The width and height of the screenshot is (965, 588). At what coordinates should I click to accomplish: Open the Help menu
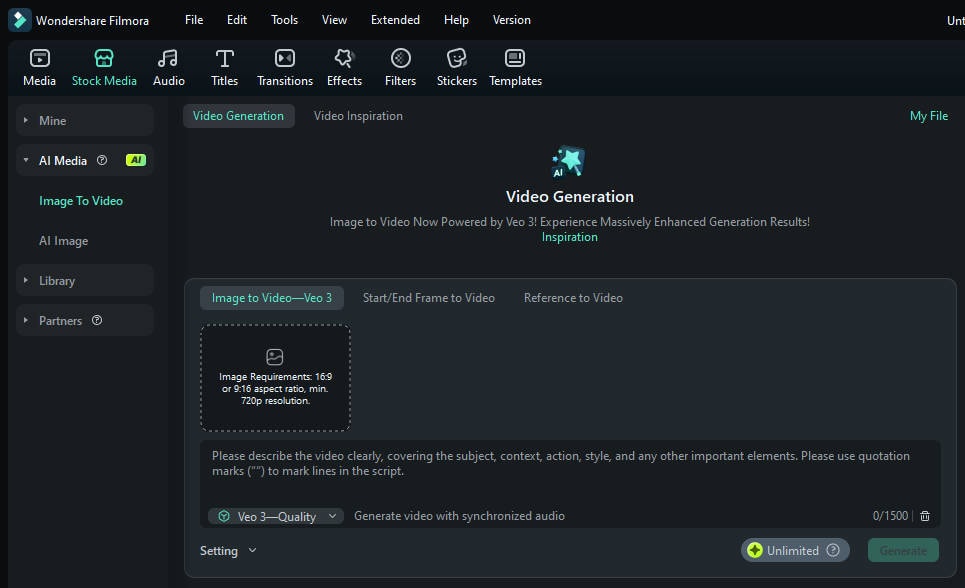point(456,20)
